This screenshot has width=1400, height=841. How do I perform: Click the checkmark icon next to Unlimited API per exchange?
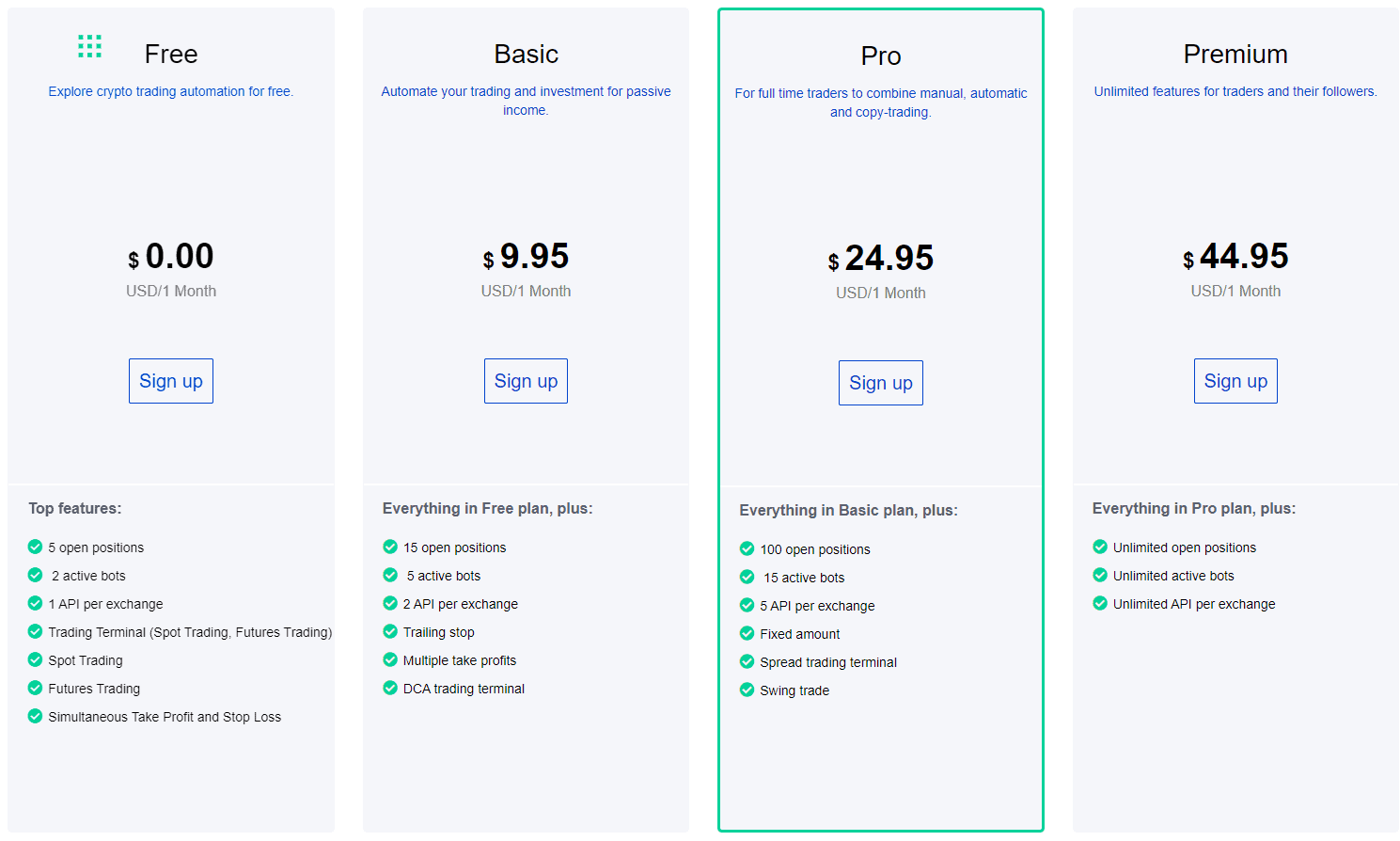1100,603
